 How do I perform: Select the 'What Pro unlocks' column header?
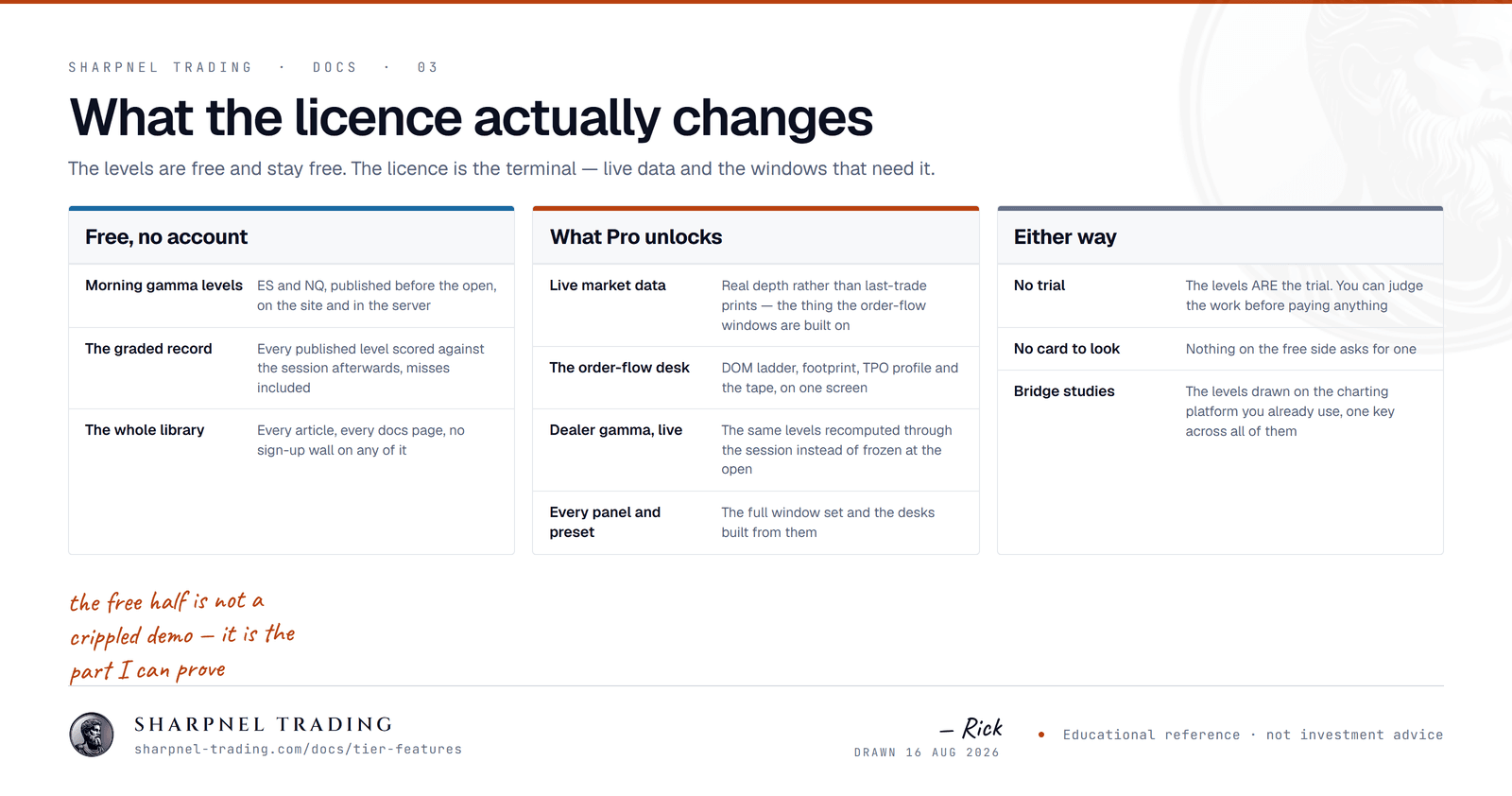(x=756, y=237)
